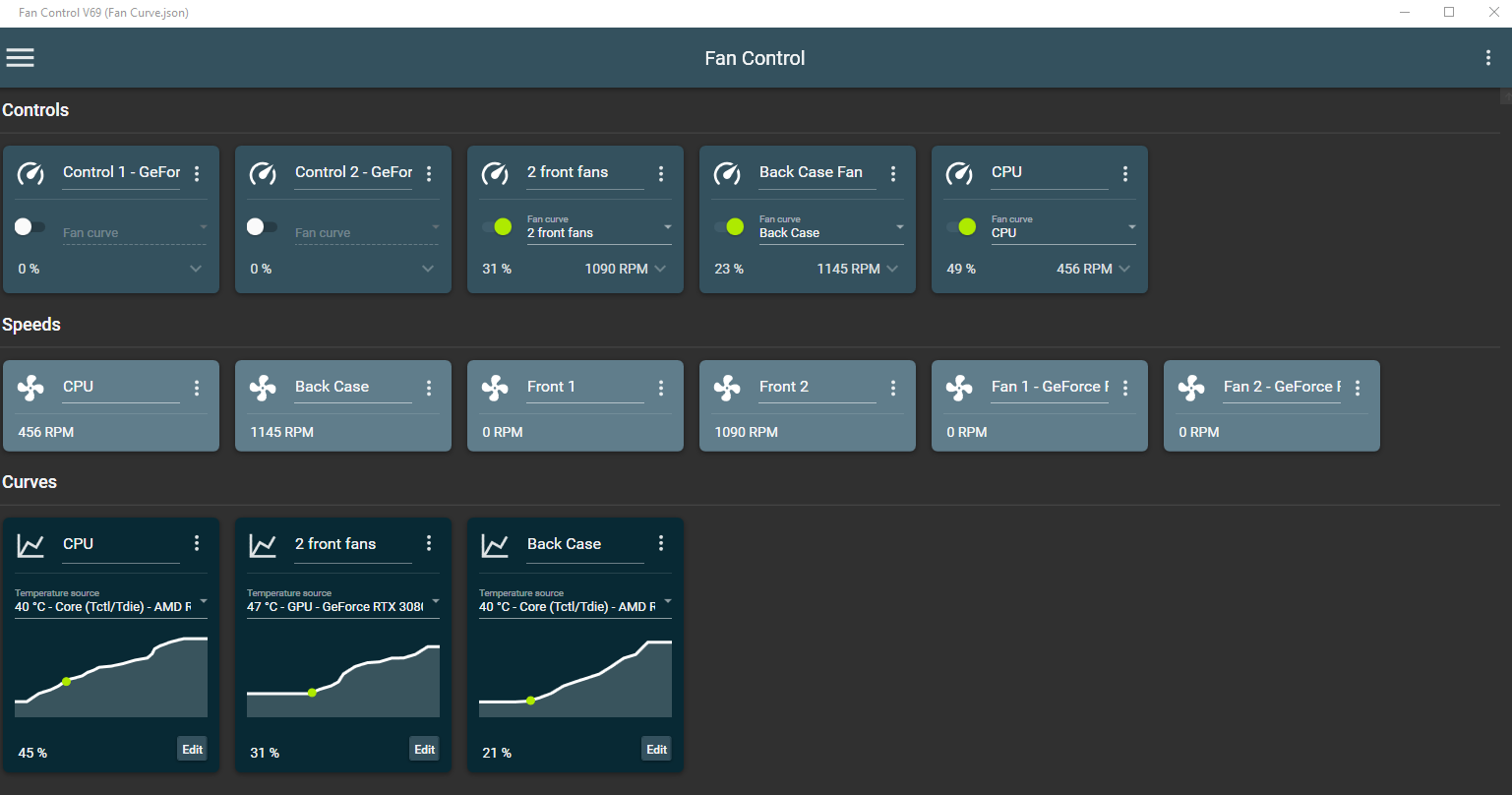Click the fan icon on Back Case speed card
Screen dimensions: 1512x795
click(x=264, y=388)
